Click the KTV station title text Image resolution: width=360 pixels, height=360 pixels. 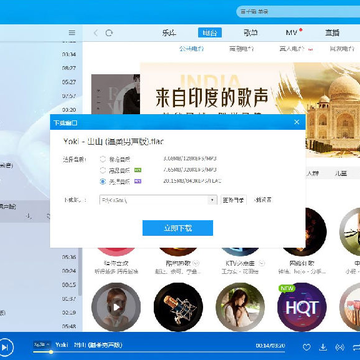click(x=240, y=263)
